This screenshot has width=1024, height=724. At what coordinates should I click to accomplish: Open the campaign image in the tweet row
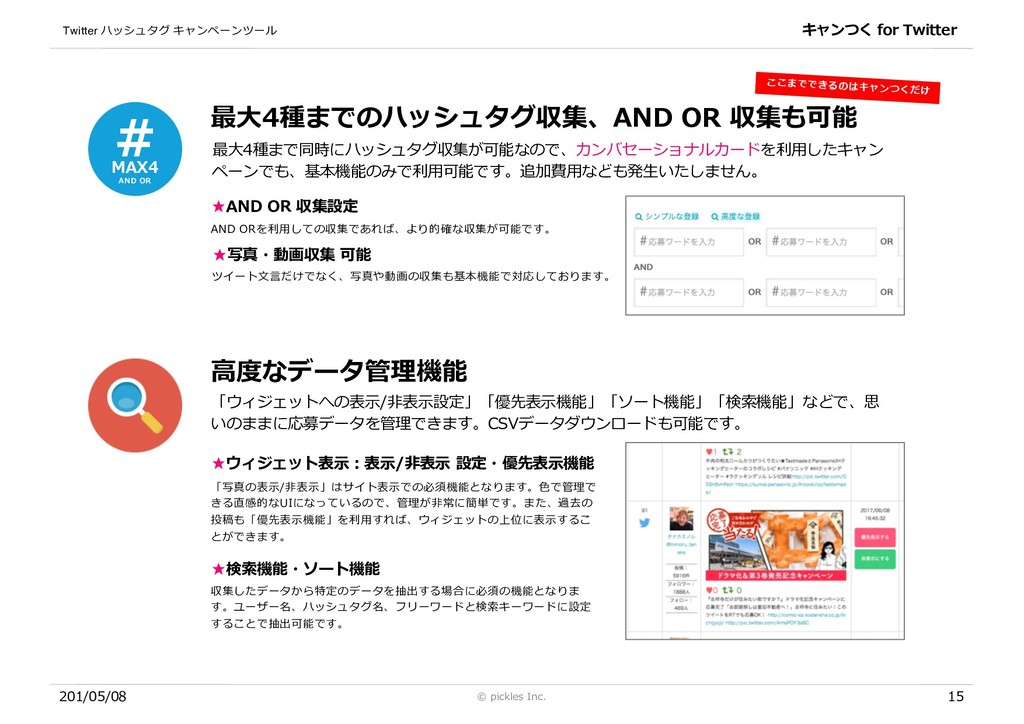pos(776,543)
